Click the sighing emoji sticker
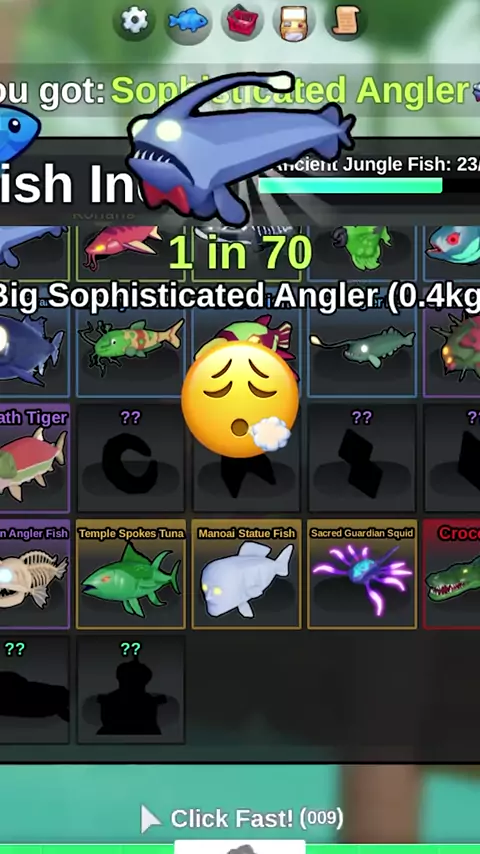Image resolution: width=480 pixels, height=854 pixels. [x=239, y=399]
